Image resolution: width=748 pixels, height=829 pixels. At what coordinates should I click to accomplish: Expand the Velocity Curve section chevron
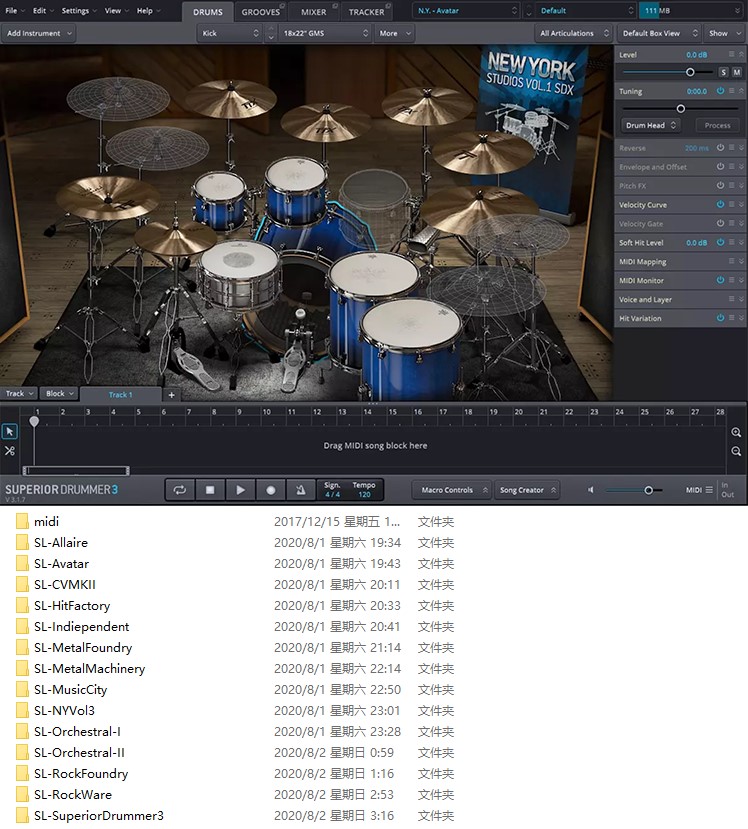tap(741, 205)
